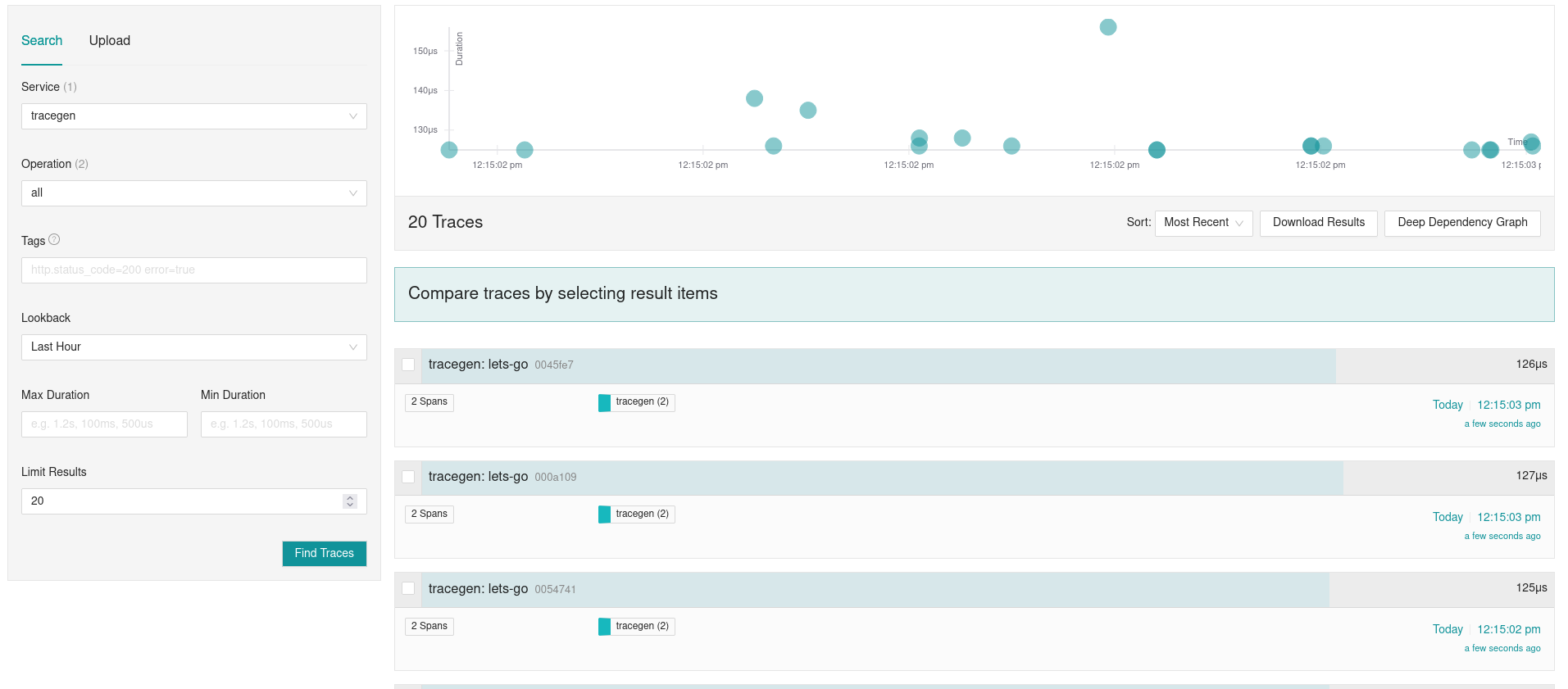The image size is (1568, 689).
Task: Click into the Min Duration field
Action: pyautogui.click(x=283, y=424)
